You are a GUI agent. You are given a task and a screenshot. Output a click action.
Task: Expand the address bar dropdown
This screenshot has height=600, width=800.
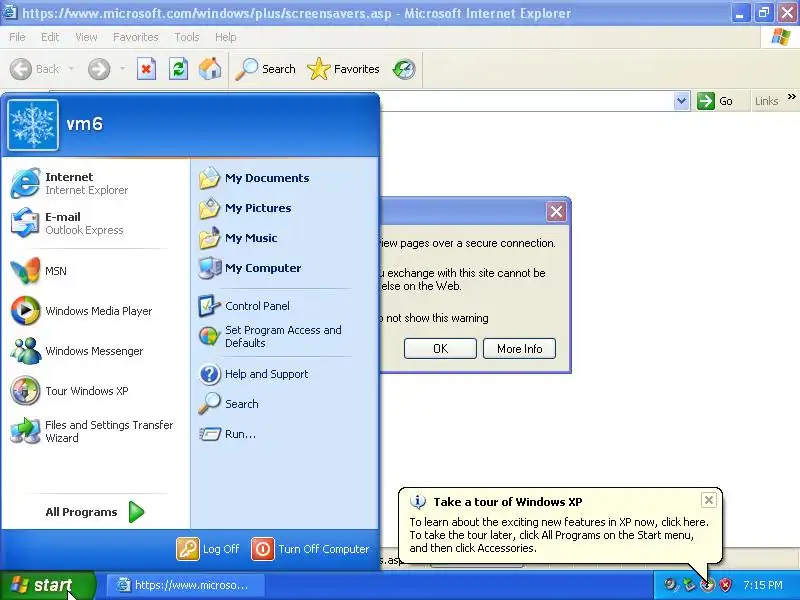pyautogui.click(x=682, y=101)
